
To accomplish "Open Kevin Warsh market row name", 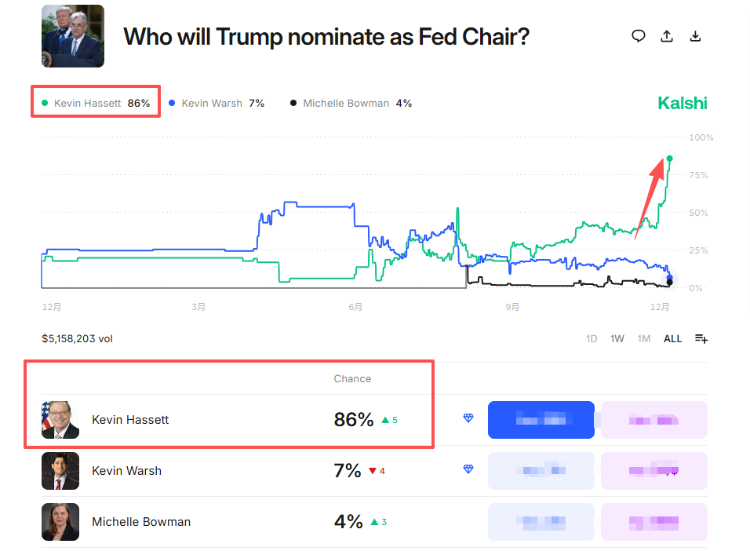I will pyautogui.click(x=126, y=471).
